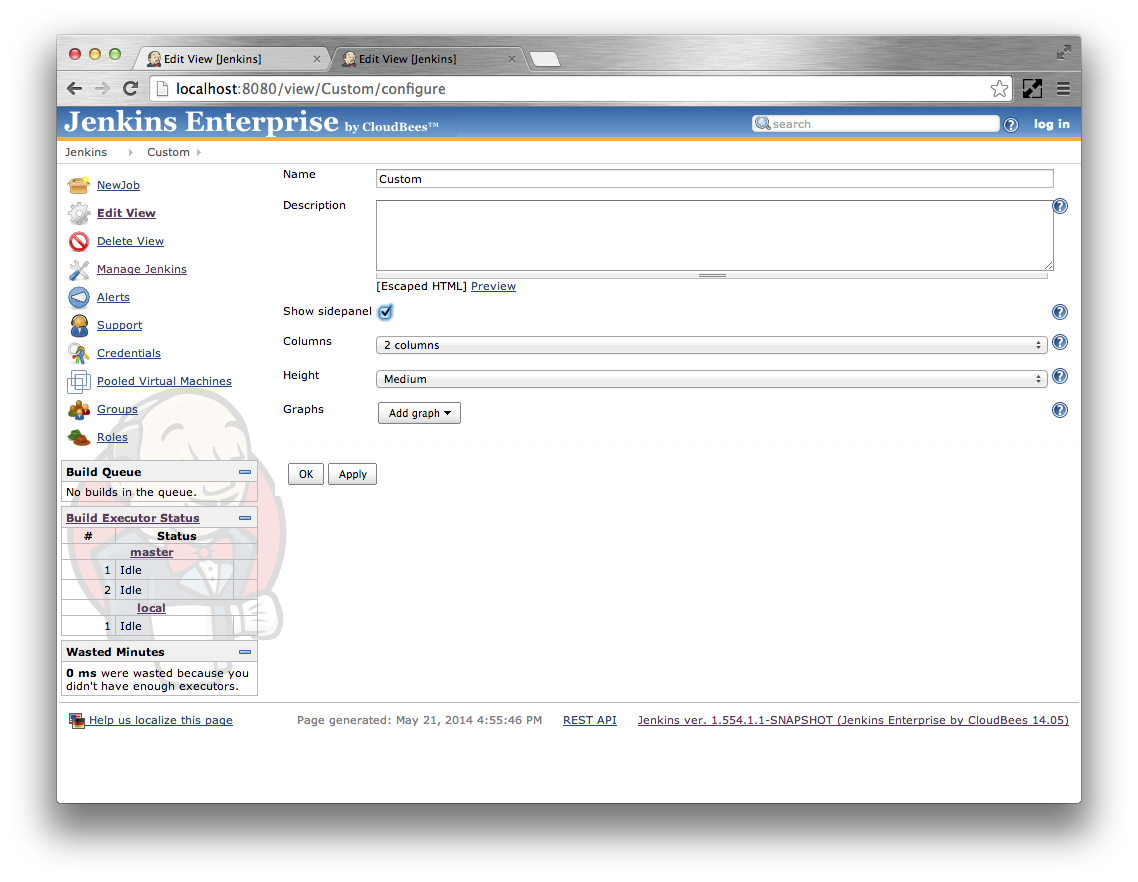Click the Manage Jenkins tools icon
Screen dimensions: 1138x882
tap(78, 269)
